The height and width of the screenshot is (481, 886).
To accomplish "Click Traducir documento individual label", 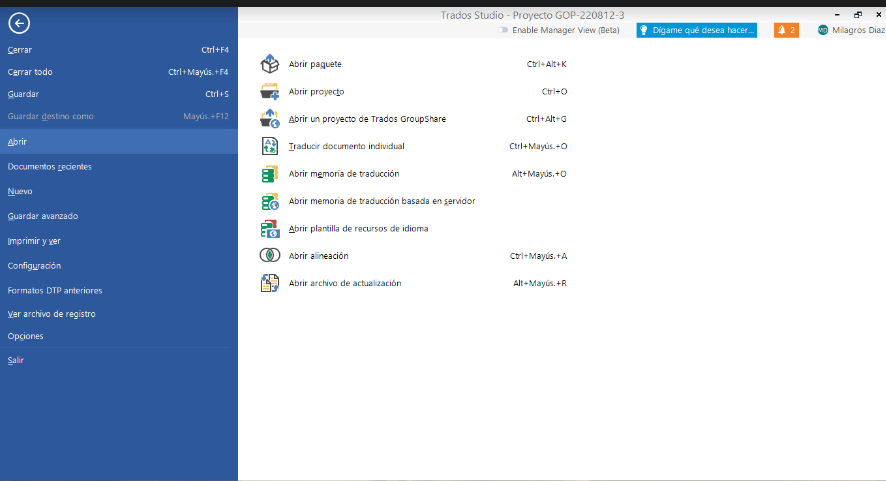I will [x=346, y=146].
